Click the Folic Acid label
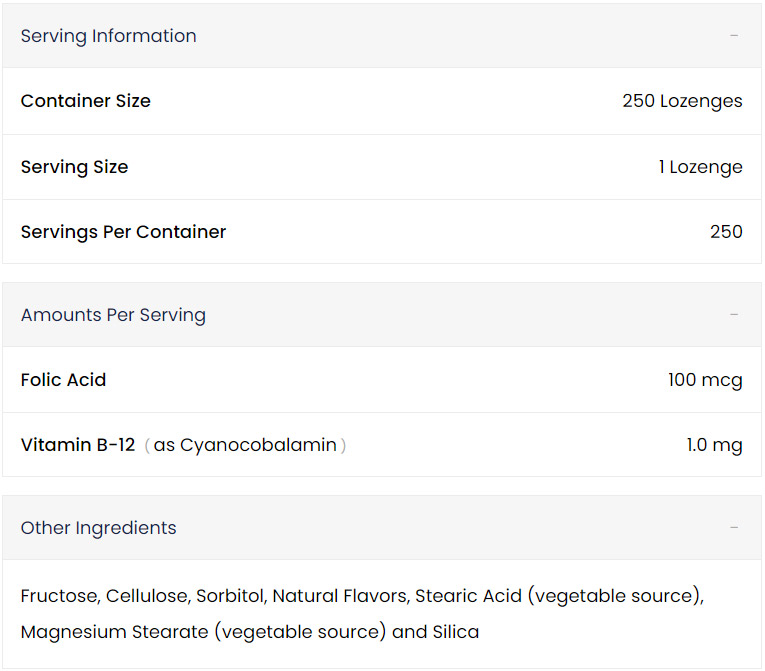The image size is (765, 671). point(63,380)
